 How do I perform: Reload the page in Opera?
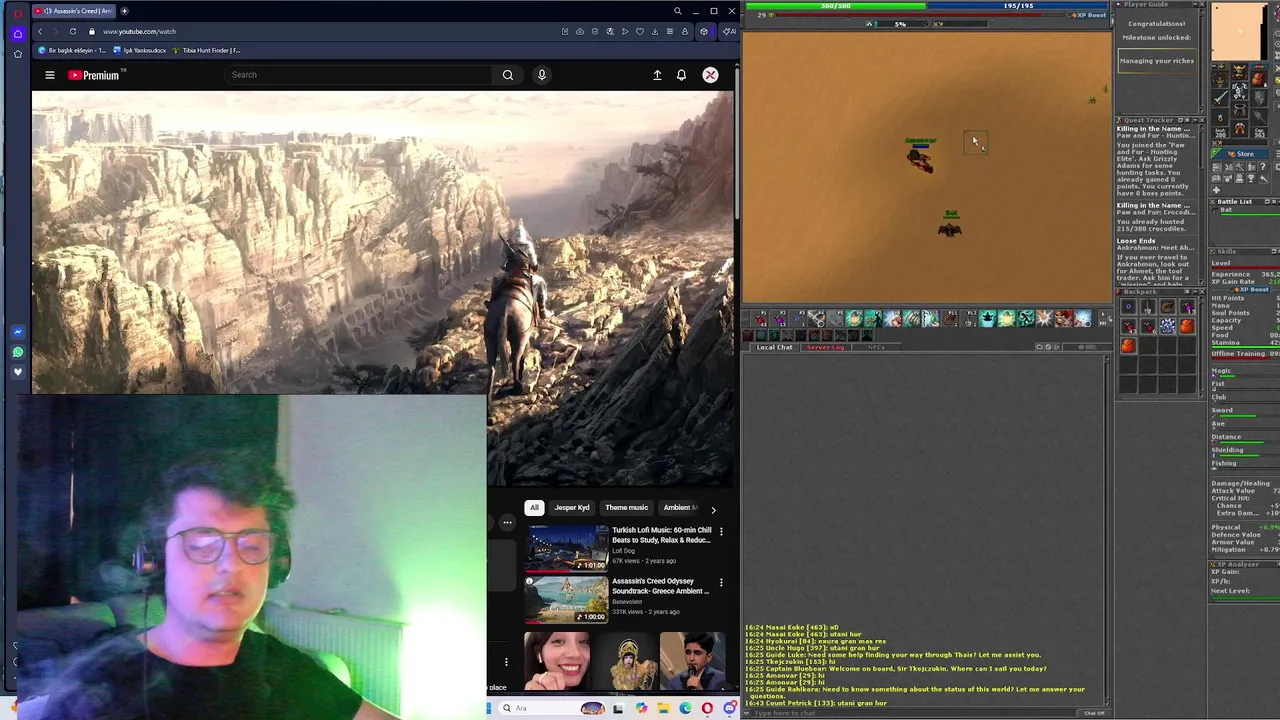coord(73,31)
